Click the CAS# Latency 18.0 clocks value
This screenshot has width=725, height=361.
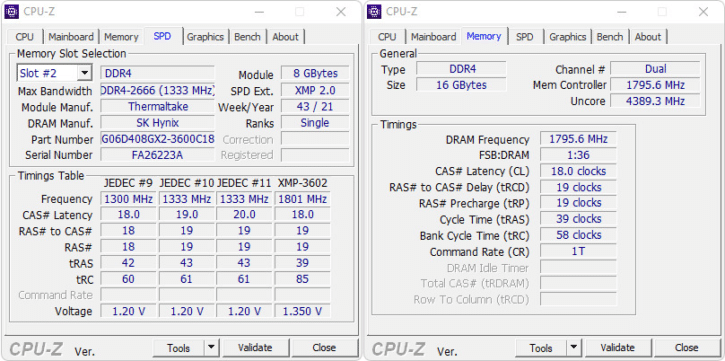pos(578,171)
